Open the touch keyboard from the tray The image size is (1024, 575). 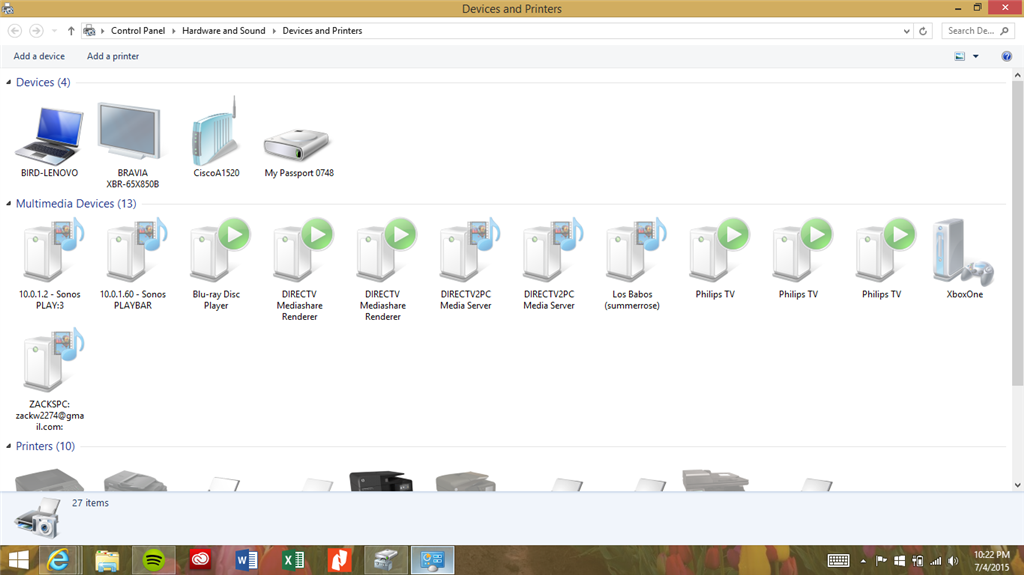(x=839, y=561)
